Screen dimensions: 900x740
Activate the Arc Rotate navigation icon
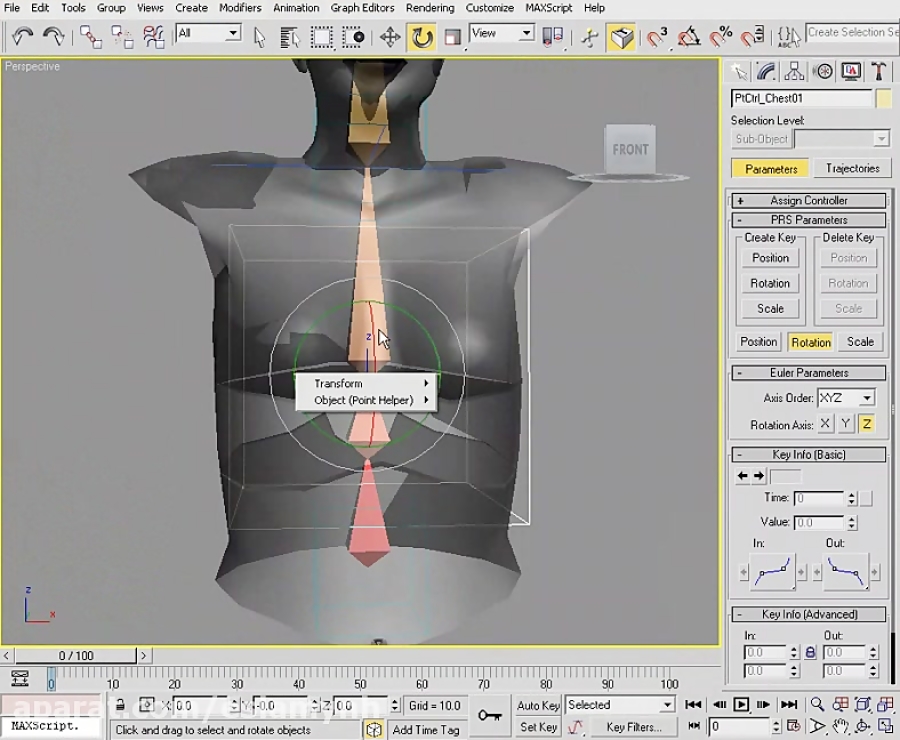865,727
